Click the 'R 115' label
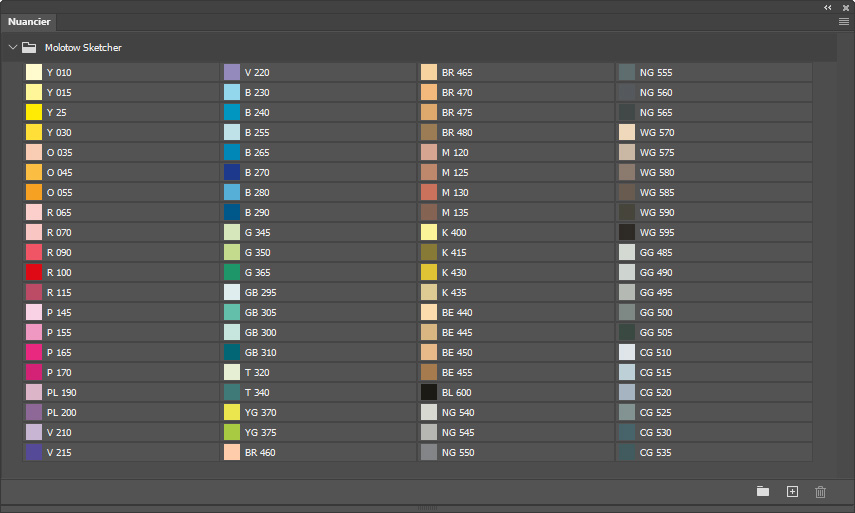Viewport: 855px width, 513px height. (59, 293)
